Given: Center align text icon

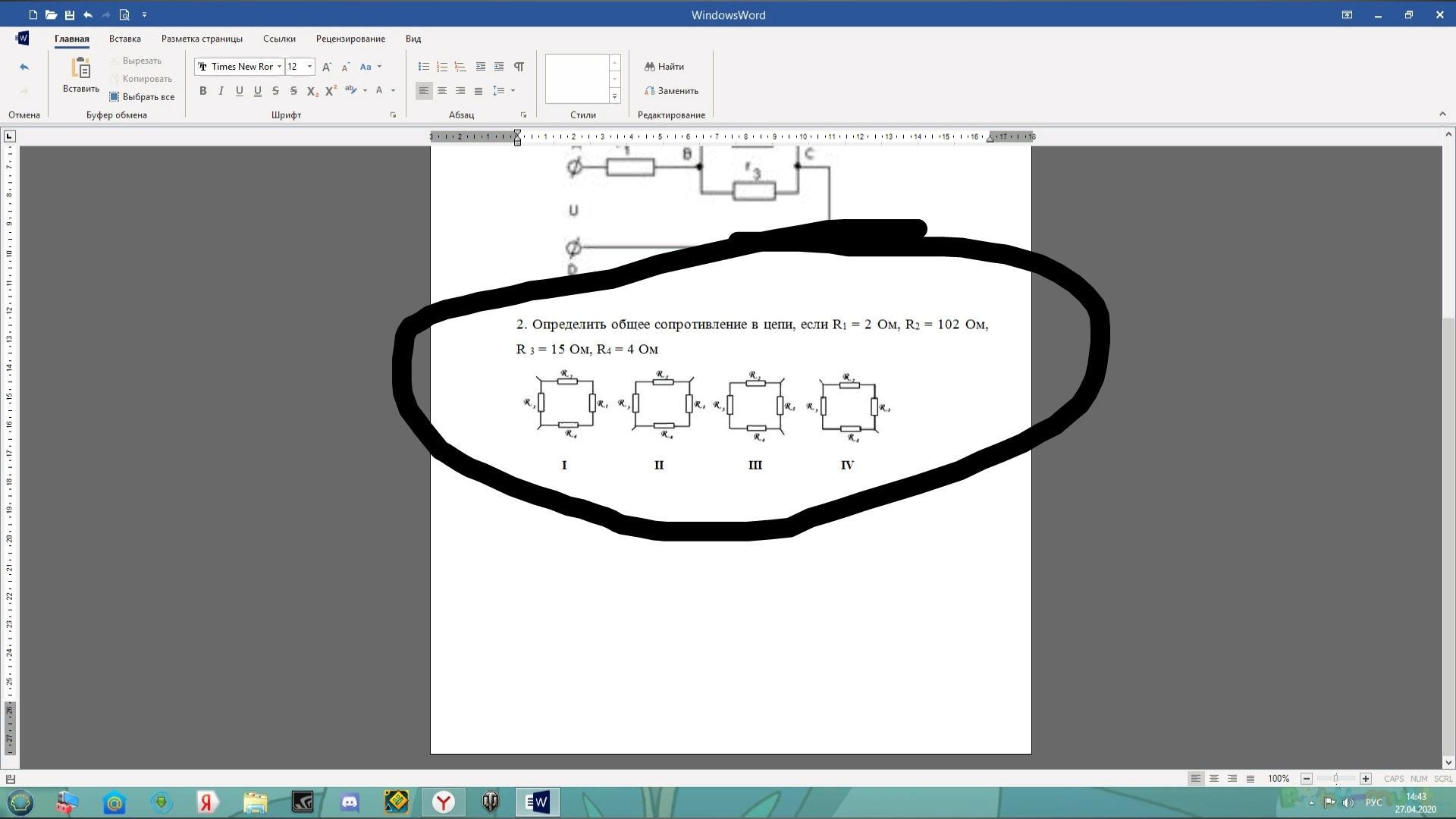Looking at the screenshot, I should 442,91.
